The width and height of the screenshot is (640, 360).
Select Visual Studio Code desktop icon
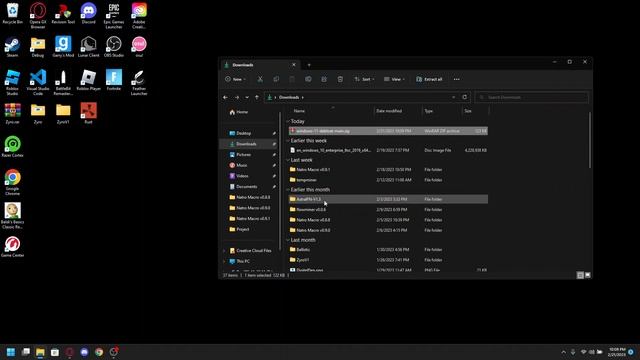(38, 82)
